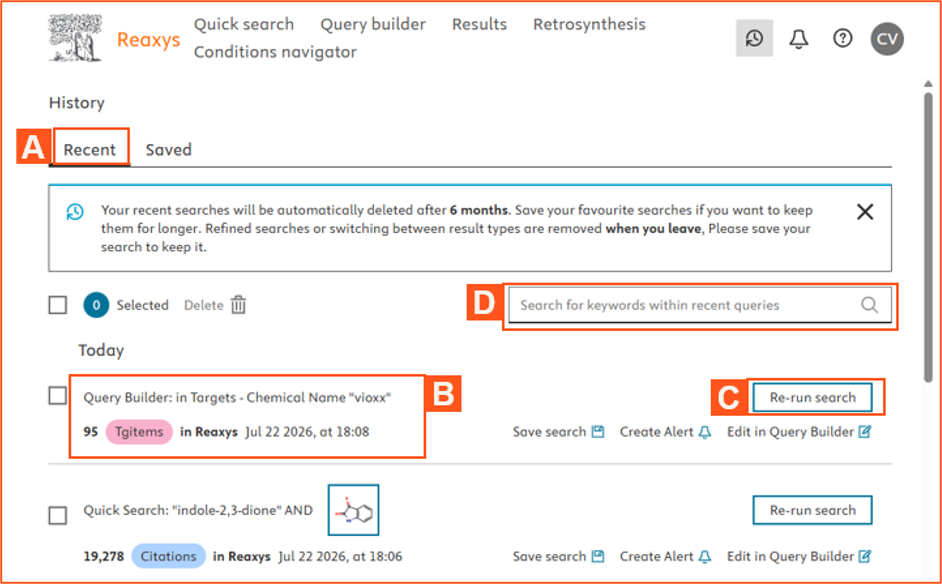942x584 pixels.
Task: Click the pink Tgitems tag
Action: (139, 432)
